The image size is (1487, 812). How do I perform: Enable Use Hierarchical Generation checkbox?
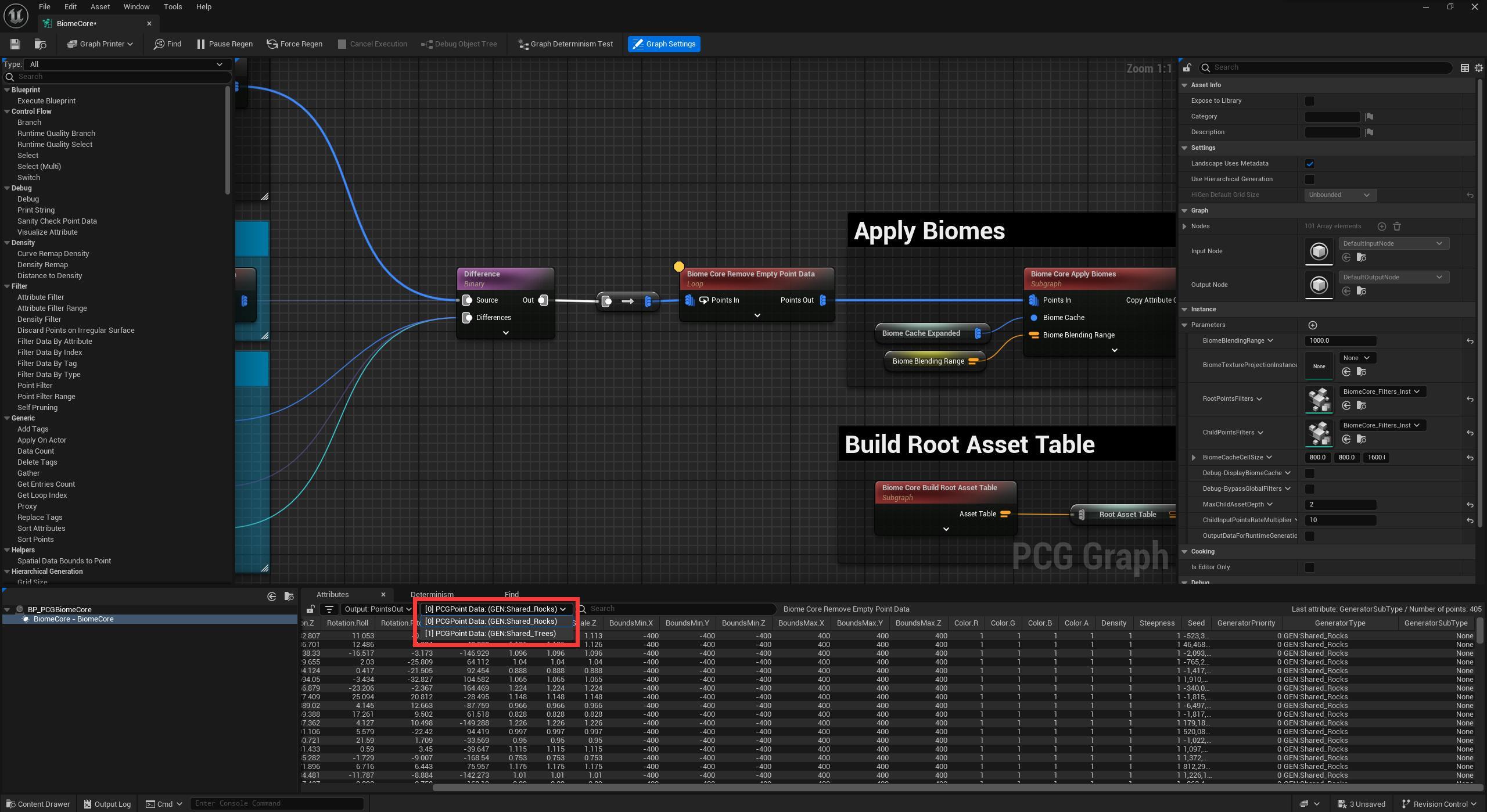[1309, 179]
